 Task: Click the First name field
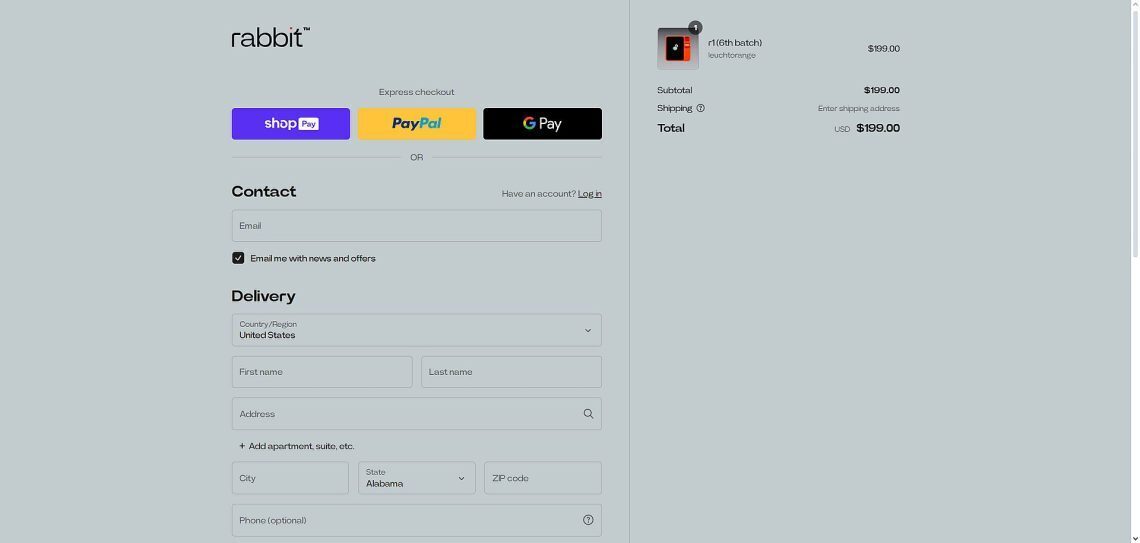(x=322, y=372)
